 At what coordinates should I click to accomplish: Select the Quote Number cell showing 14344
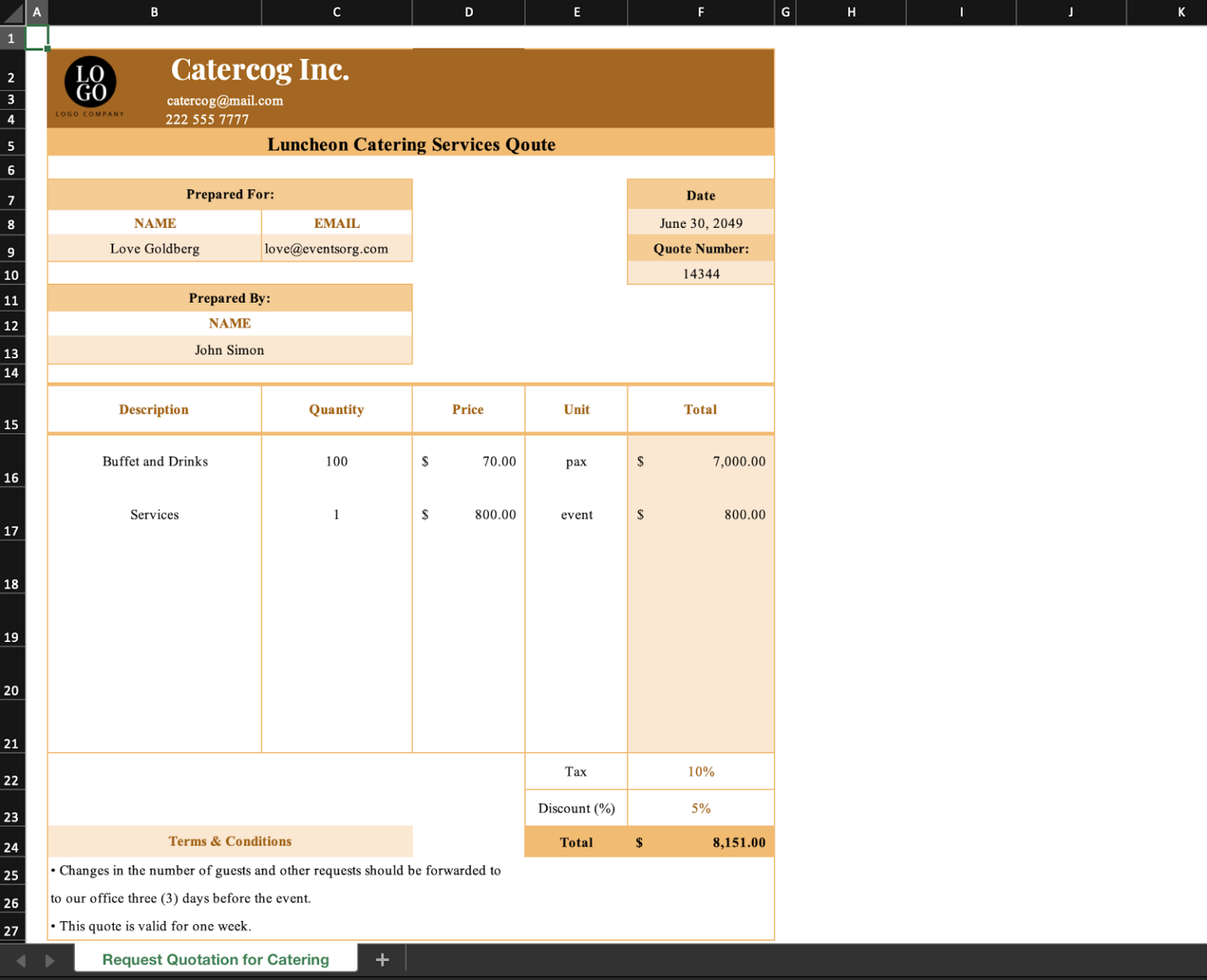pos(699,273)
